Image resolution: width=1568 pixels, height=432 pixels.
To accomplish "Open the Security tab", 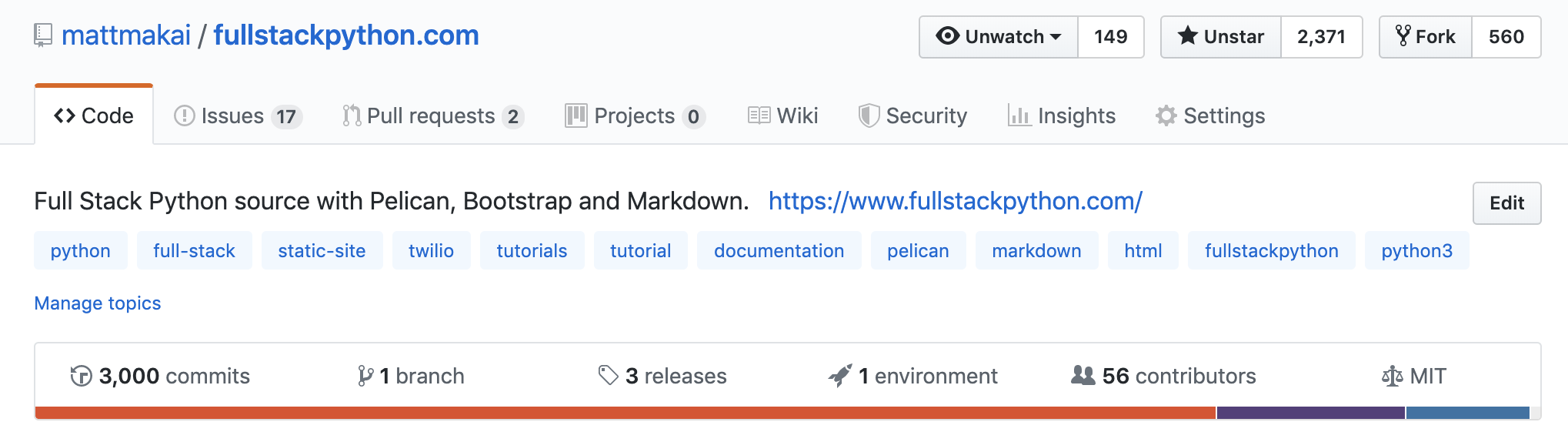I will click(912, 116).
